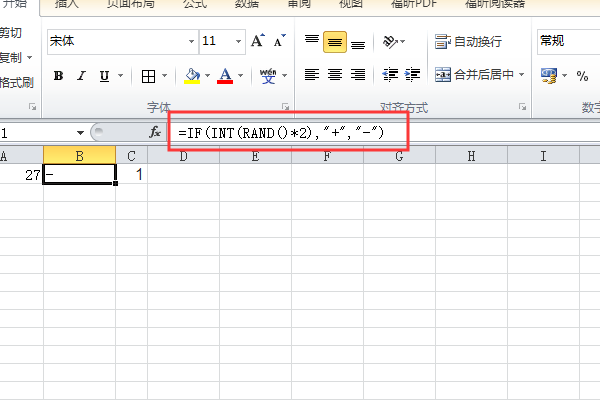Open the font name 宋体 dropdown
The width and height of the screenshot is (600, 400).
[191, 41]
